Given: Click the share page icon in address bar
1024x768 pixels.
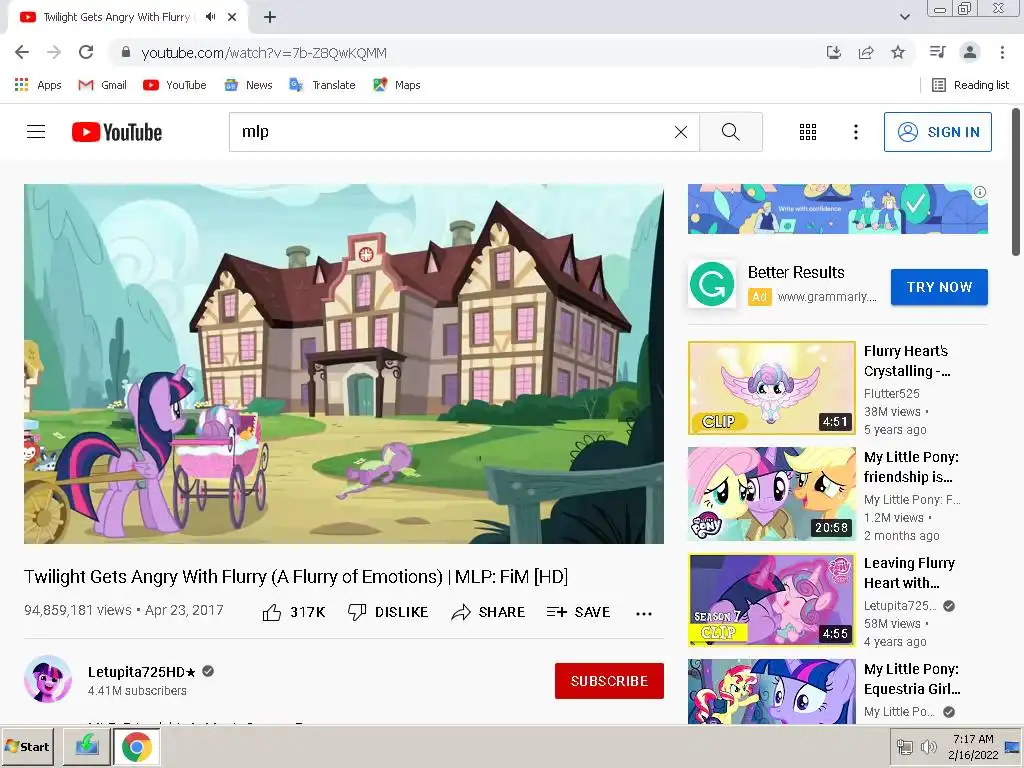Looking at the screenshot, I should (x=866, y=52).
